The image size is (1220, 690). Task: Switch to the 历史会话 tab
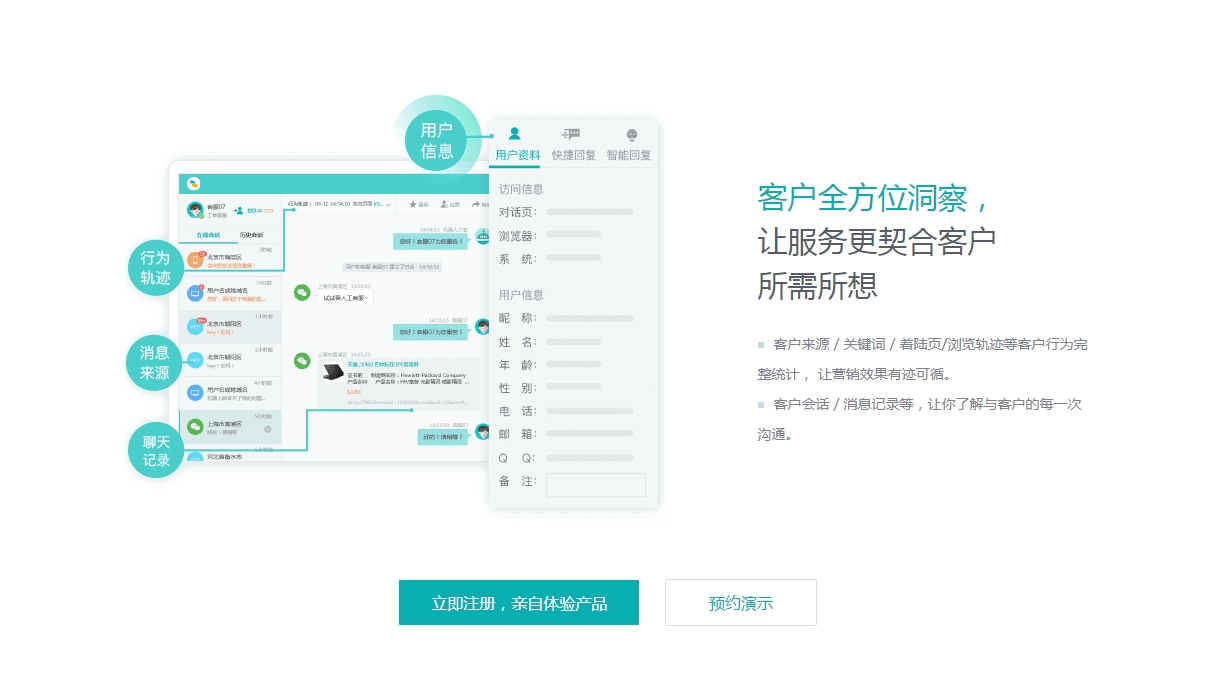(251, 235)
